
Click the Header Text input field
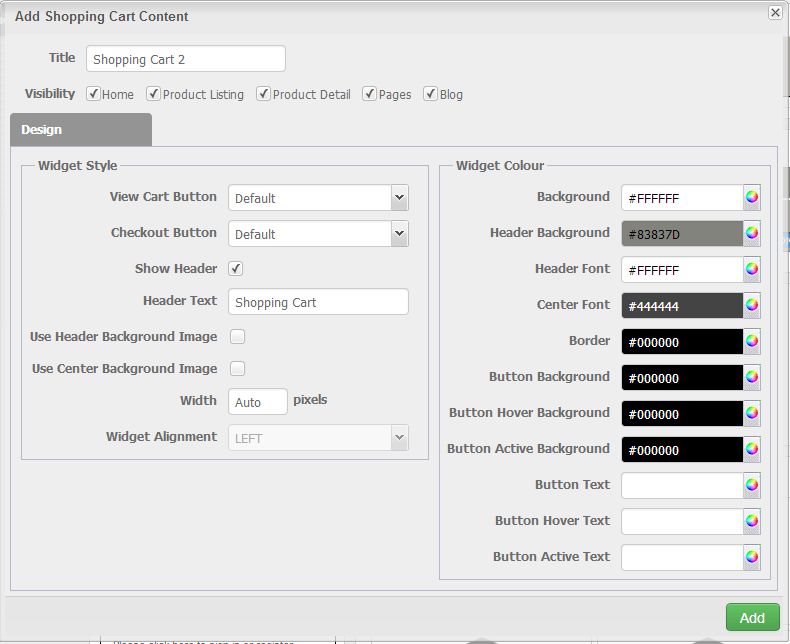pyautogui.click(x=318, y=302)
